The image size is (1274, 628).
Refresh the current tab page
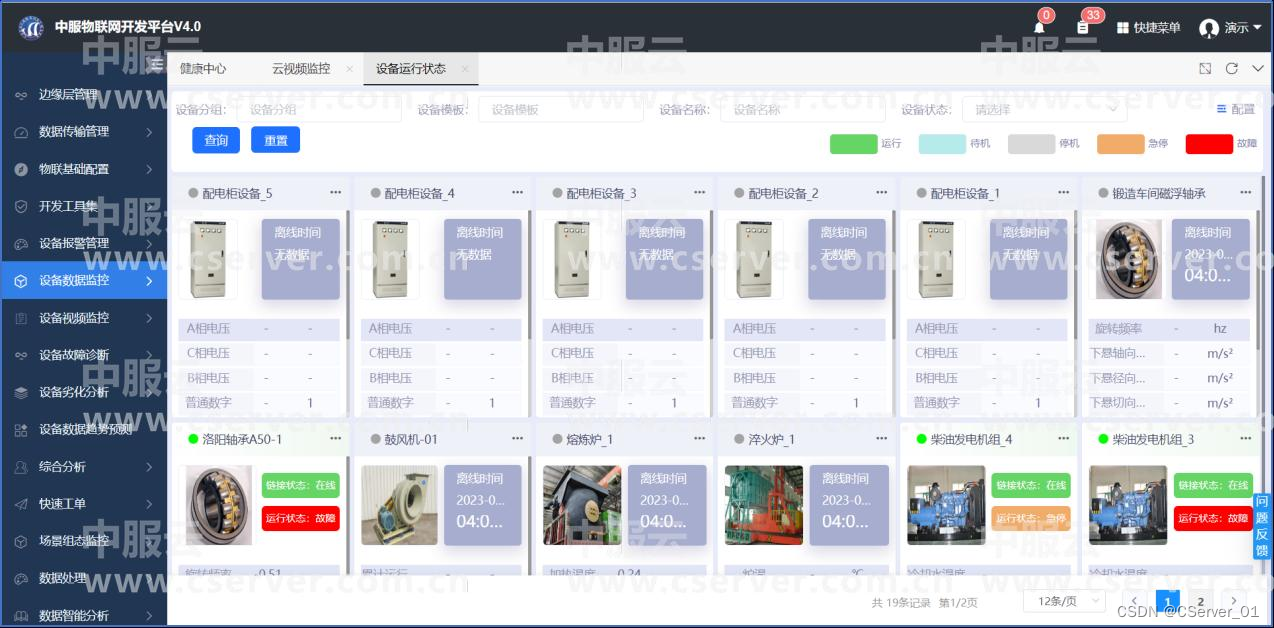[x=1232, y=68]
